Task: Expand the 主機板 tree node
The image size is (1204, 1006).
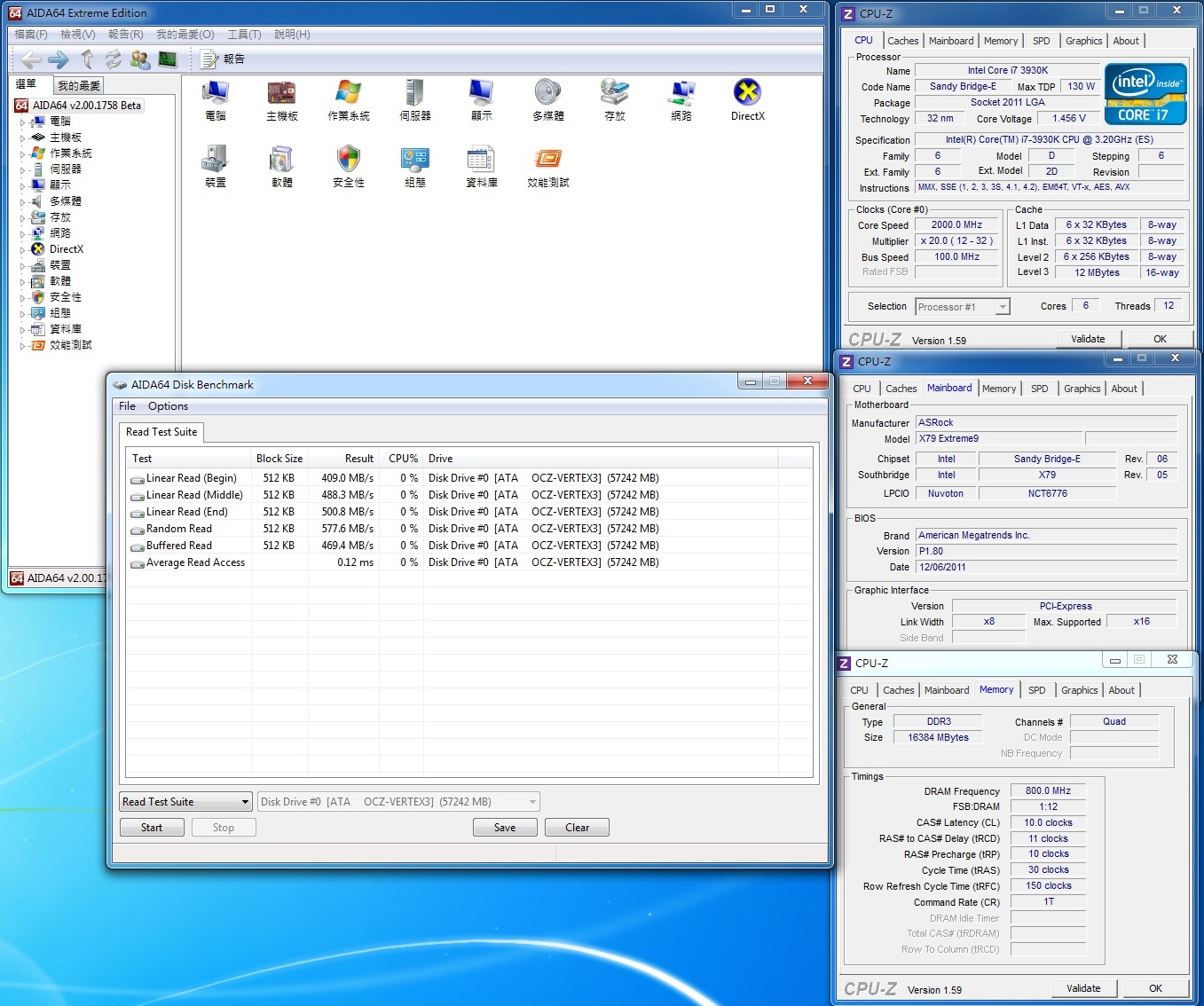Action: coord(23,138)
